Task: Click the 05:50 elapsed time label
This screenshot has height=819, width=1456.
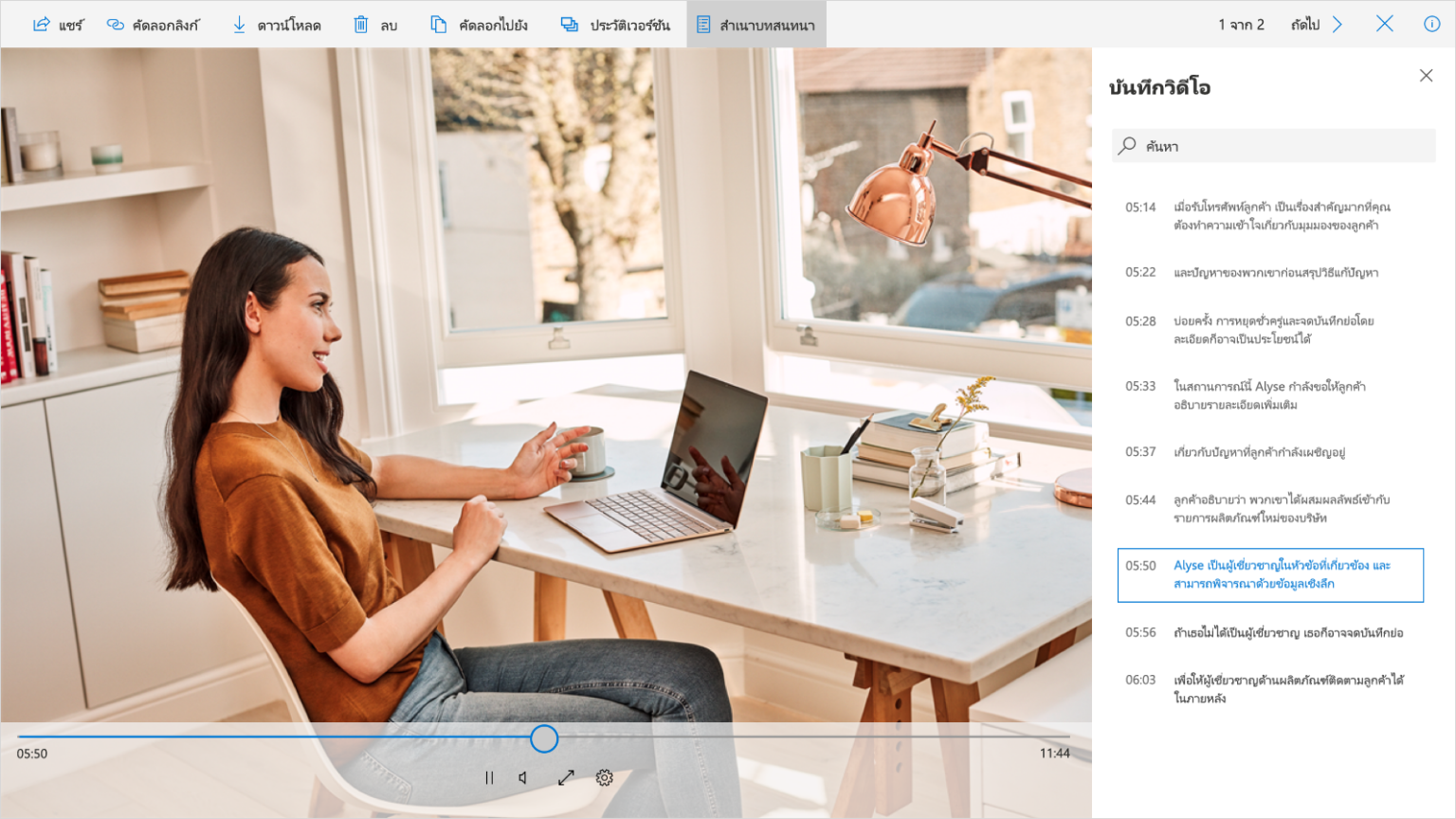Action: pyautogui.click(x=32, y=754)
